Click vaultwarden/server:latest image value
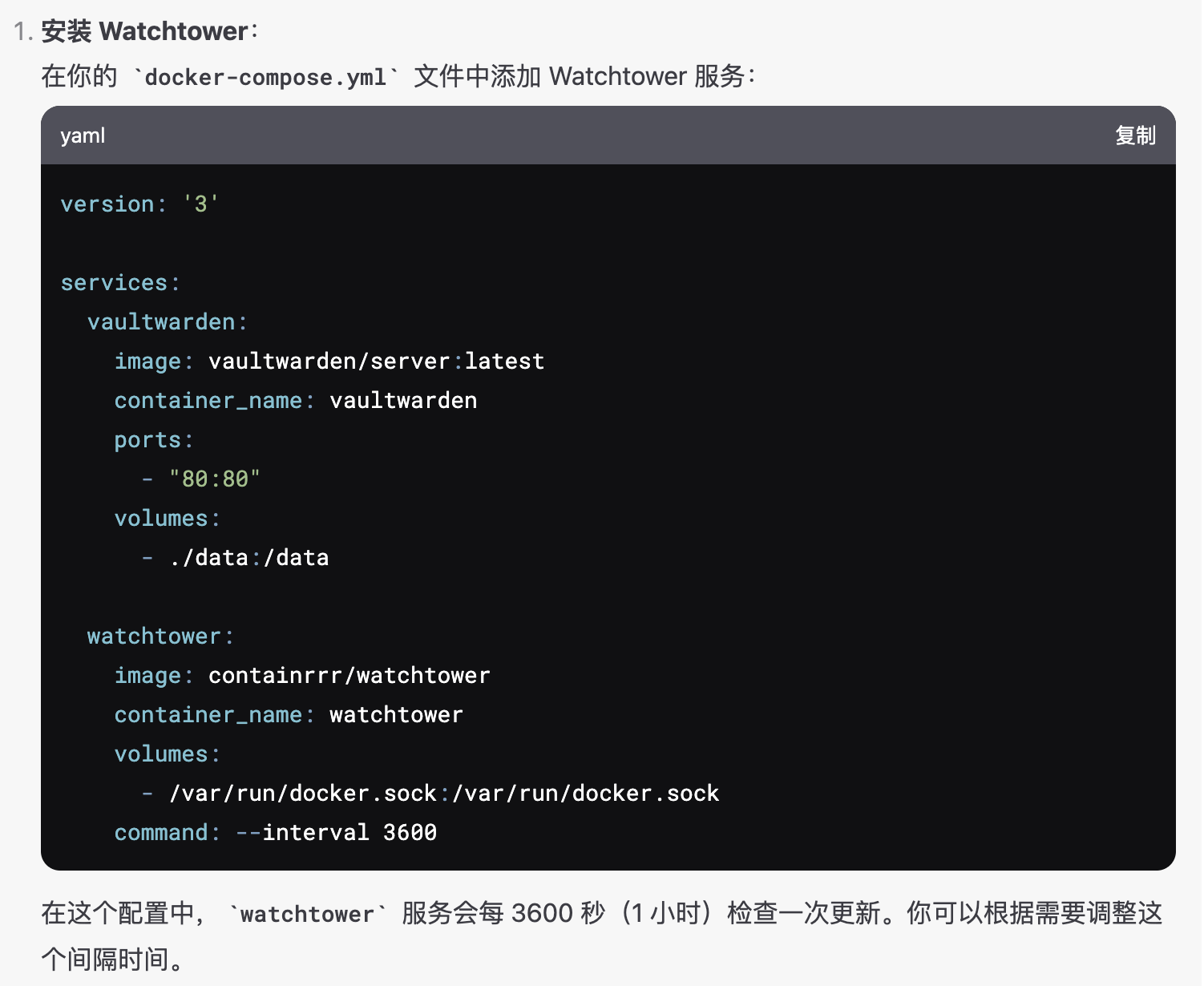 tap(376, 362)
